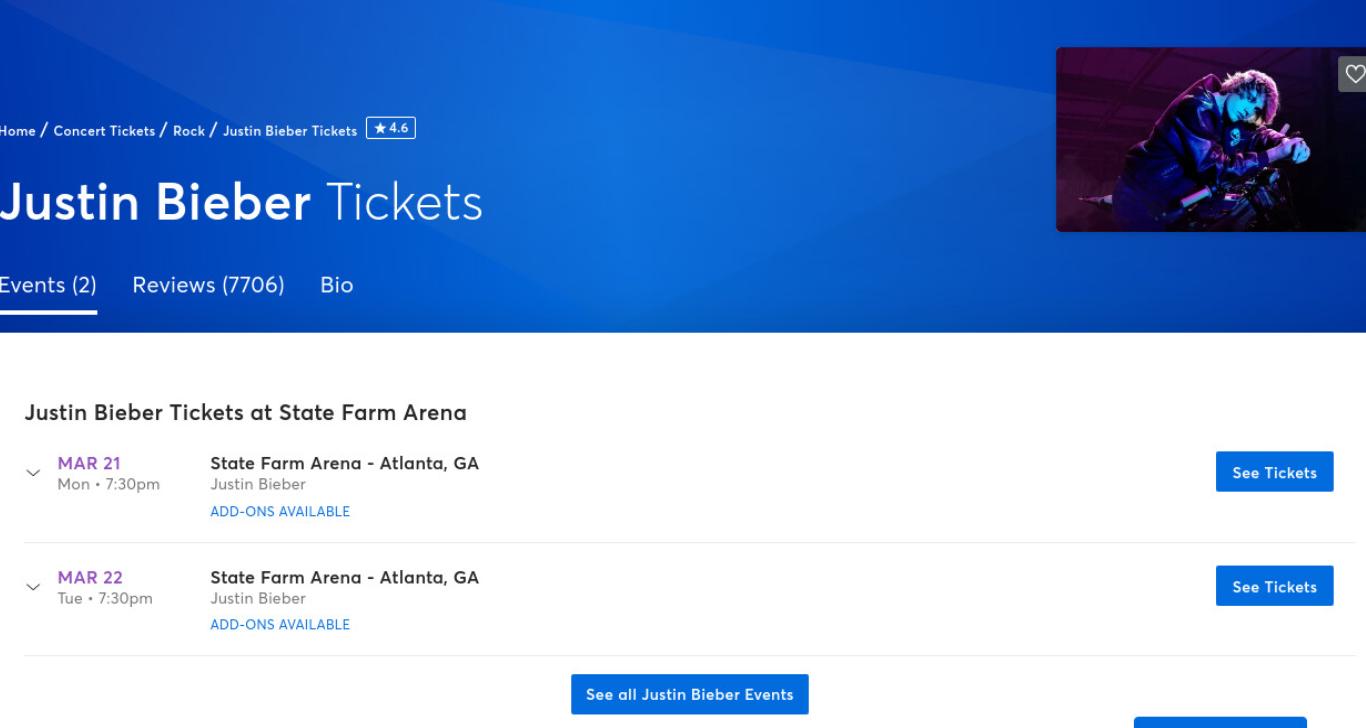The width and height of the screenshot is (1366, 728).
Task: See Tickets for the MAR 22 show
Action: [x=1274, y=586]
